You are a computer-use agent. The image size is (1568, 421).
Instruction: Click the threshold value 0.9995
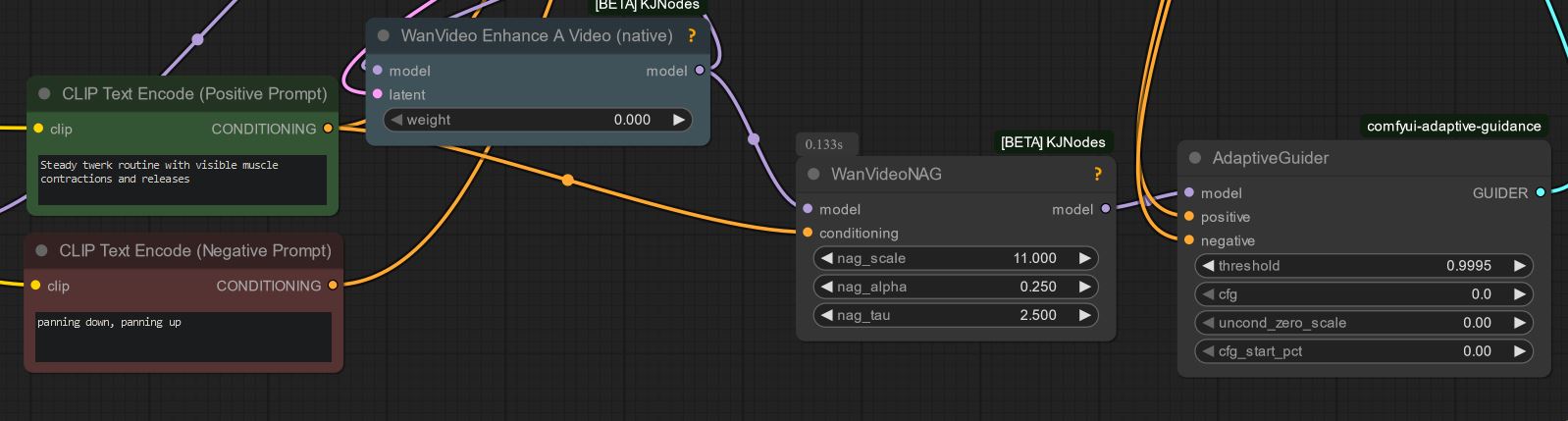[x=1468, y=265]
